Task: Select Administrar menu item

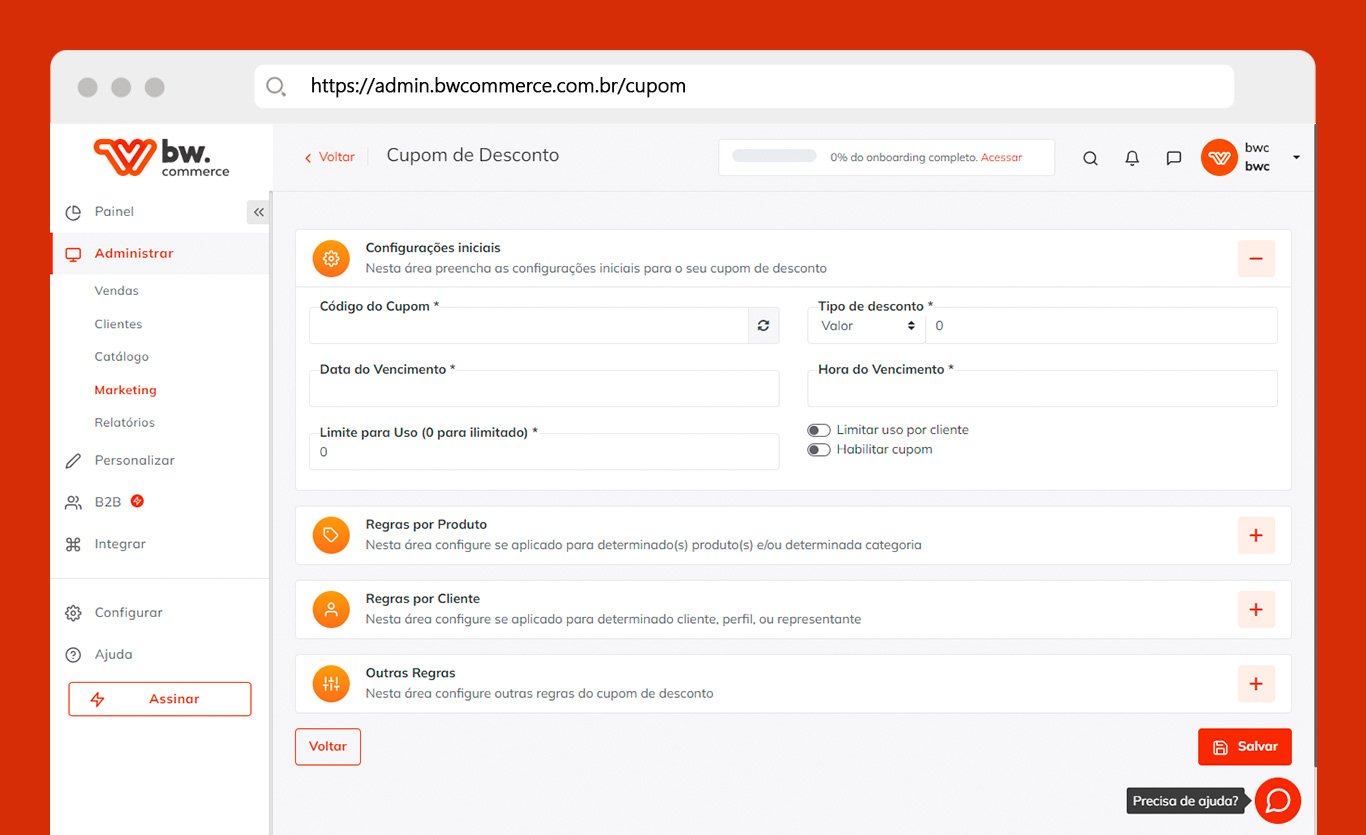Action: click(x=160, y=254)
